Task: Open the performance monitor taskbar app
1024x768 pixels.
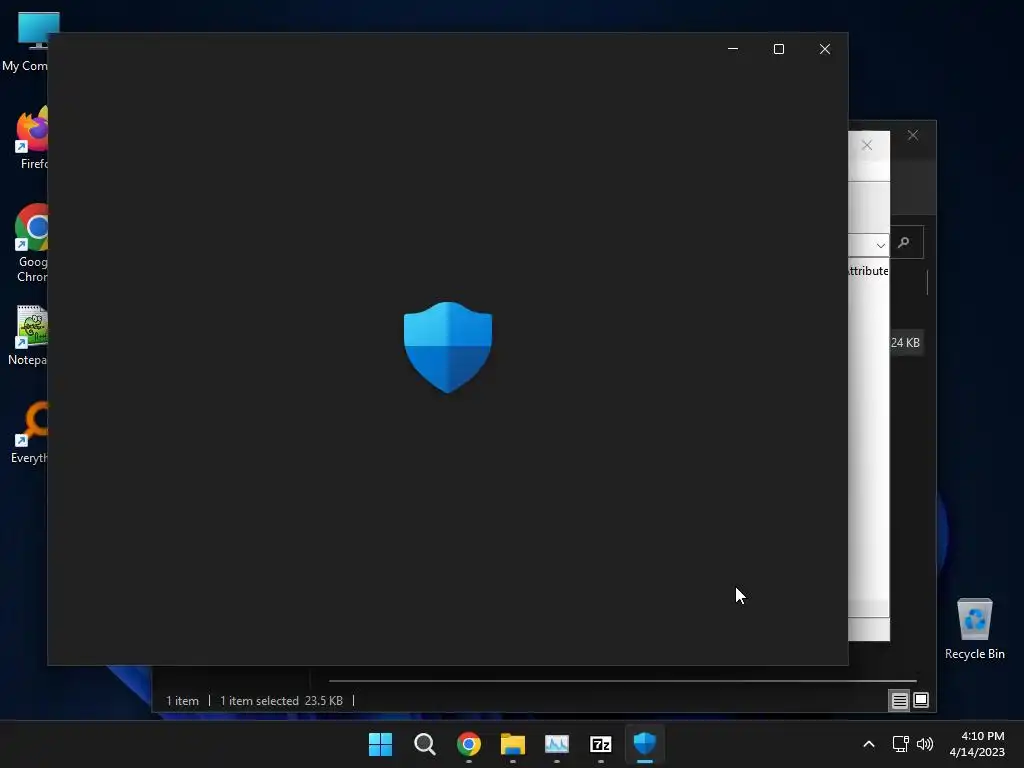Action: click(556, 744)
